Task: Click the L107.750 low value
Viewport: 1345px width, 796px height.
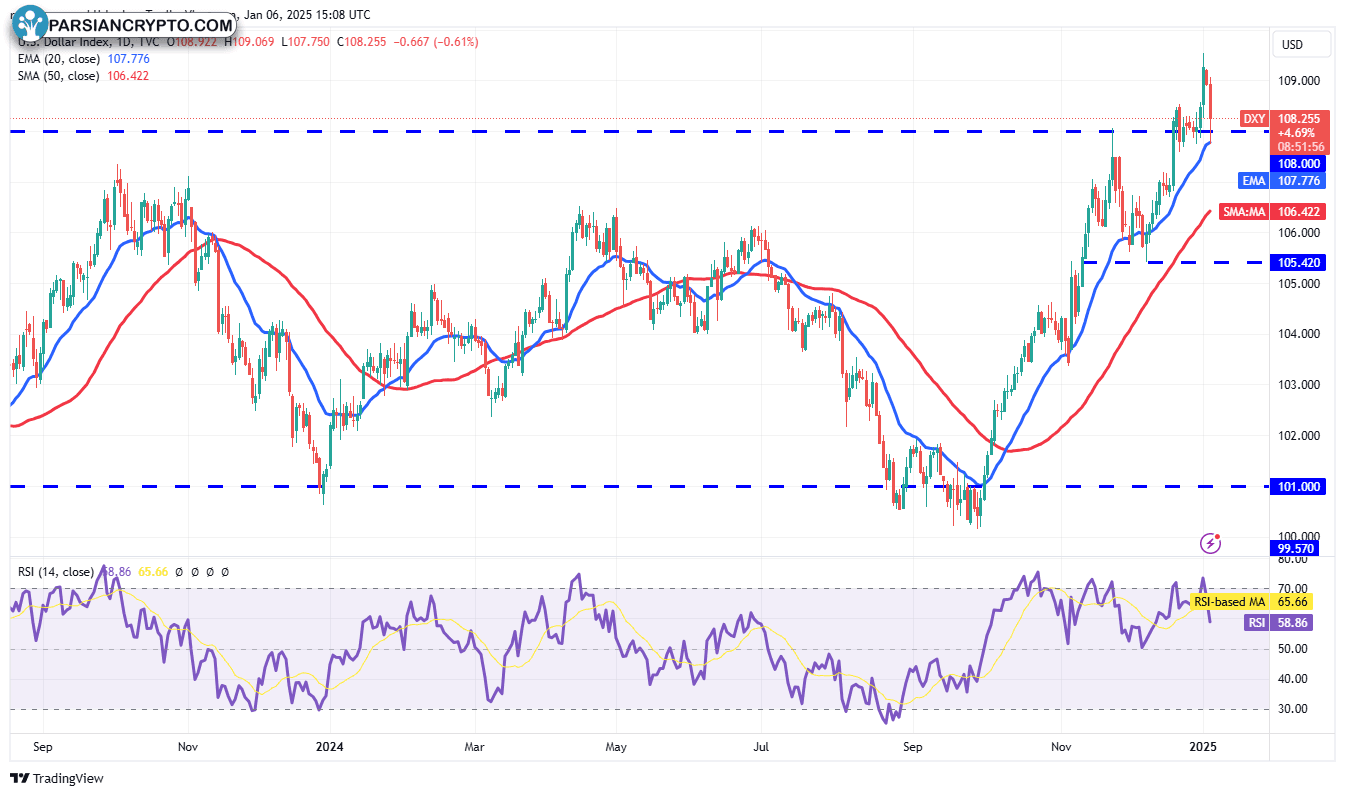Action: click(x=307, y=42)
